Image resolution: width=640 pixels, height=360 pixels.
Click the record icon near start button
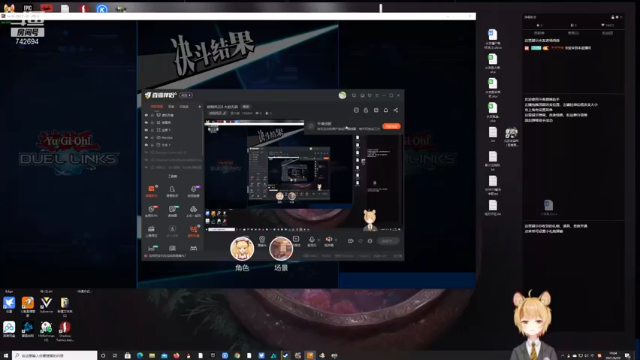tap(350, 241)
